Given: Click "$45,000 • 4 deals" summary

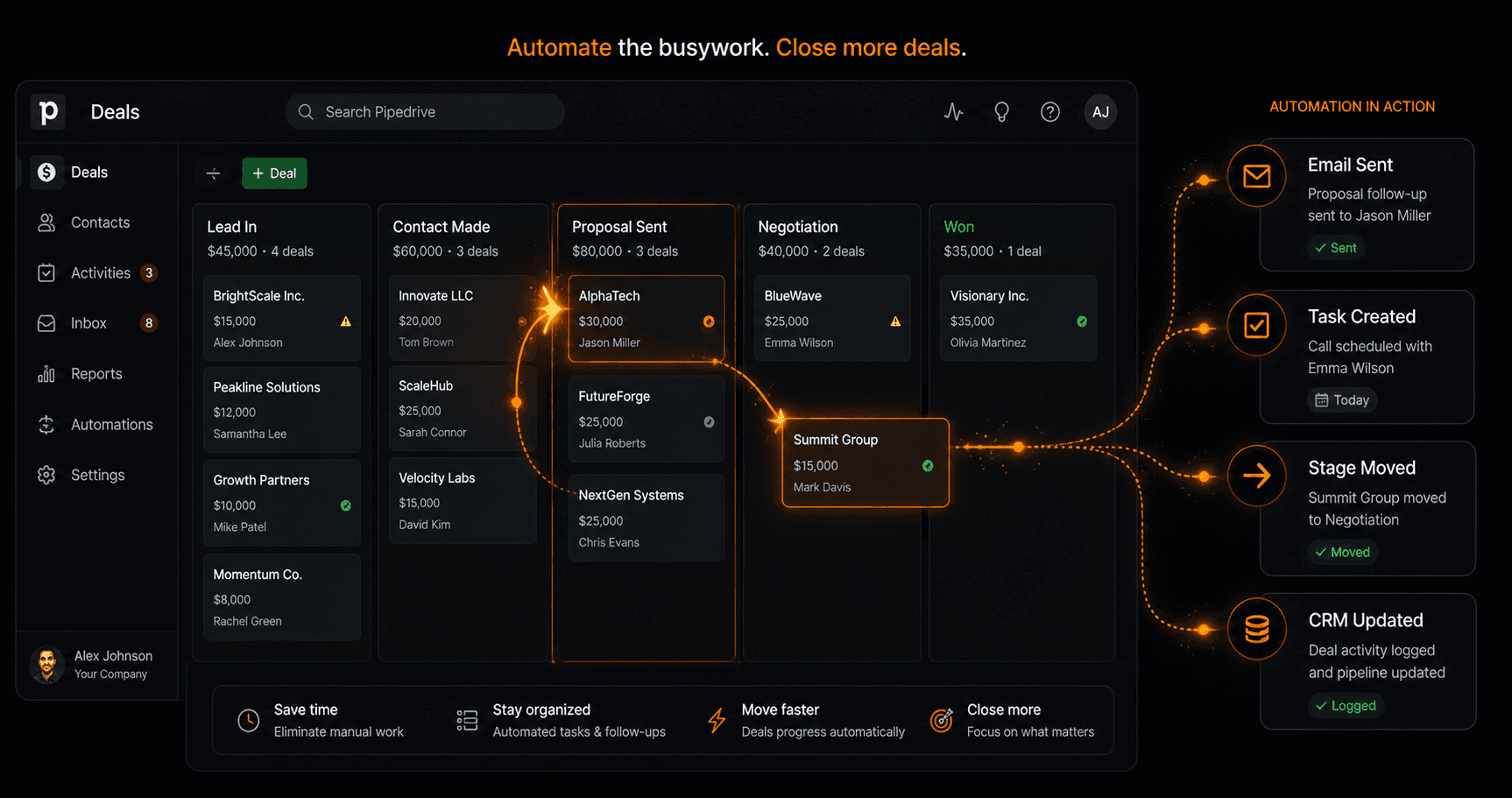Looking at the screenshot, I should pos(260,251).
